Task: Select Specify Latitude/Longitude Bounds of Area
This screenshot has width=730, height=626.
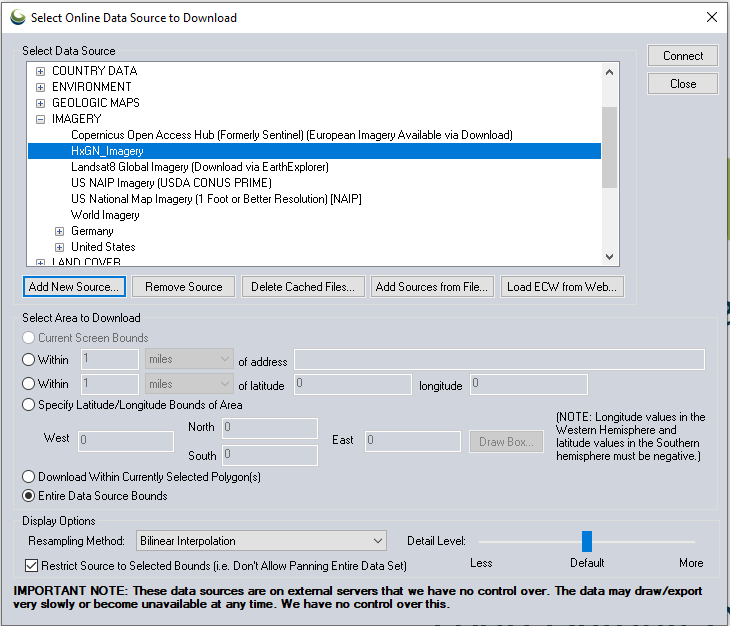Action: pyautogui.click(x=29, y=405)
